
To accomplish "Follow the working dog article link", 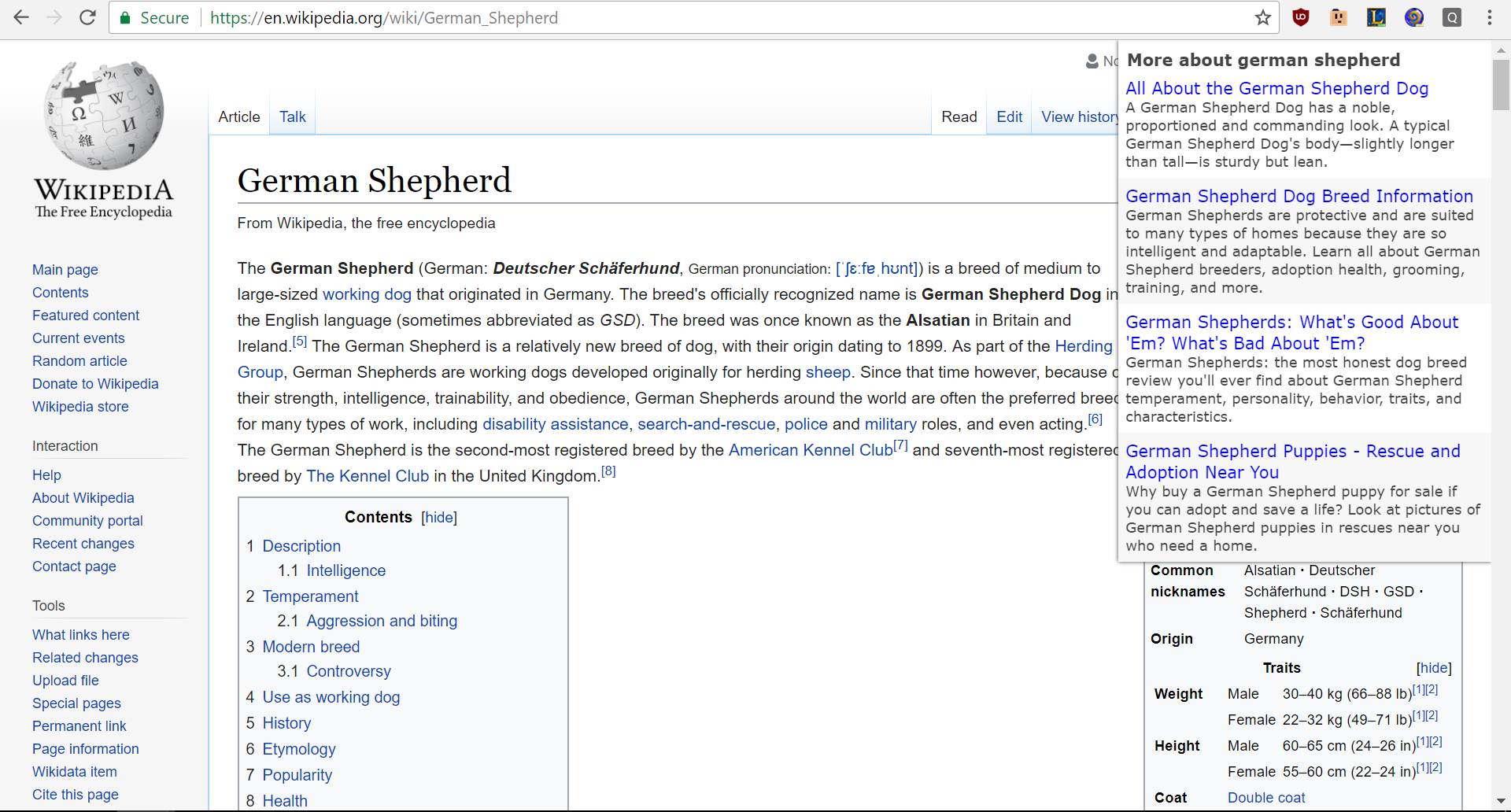I will point(367,294).
